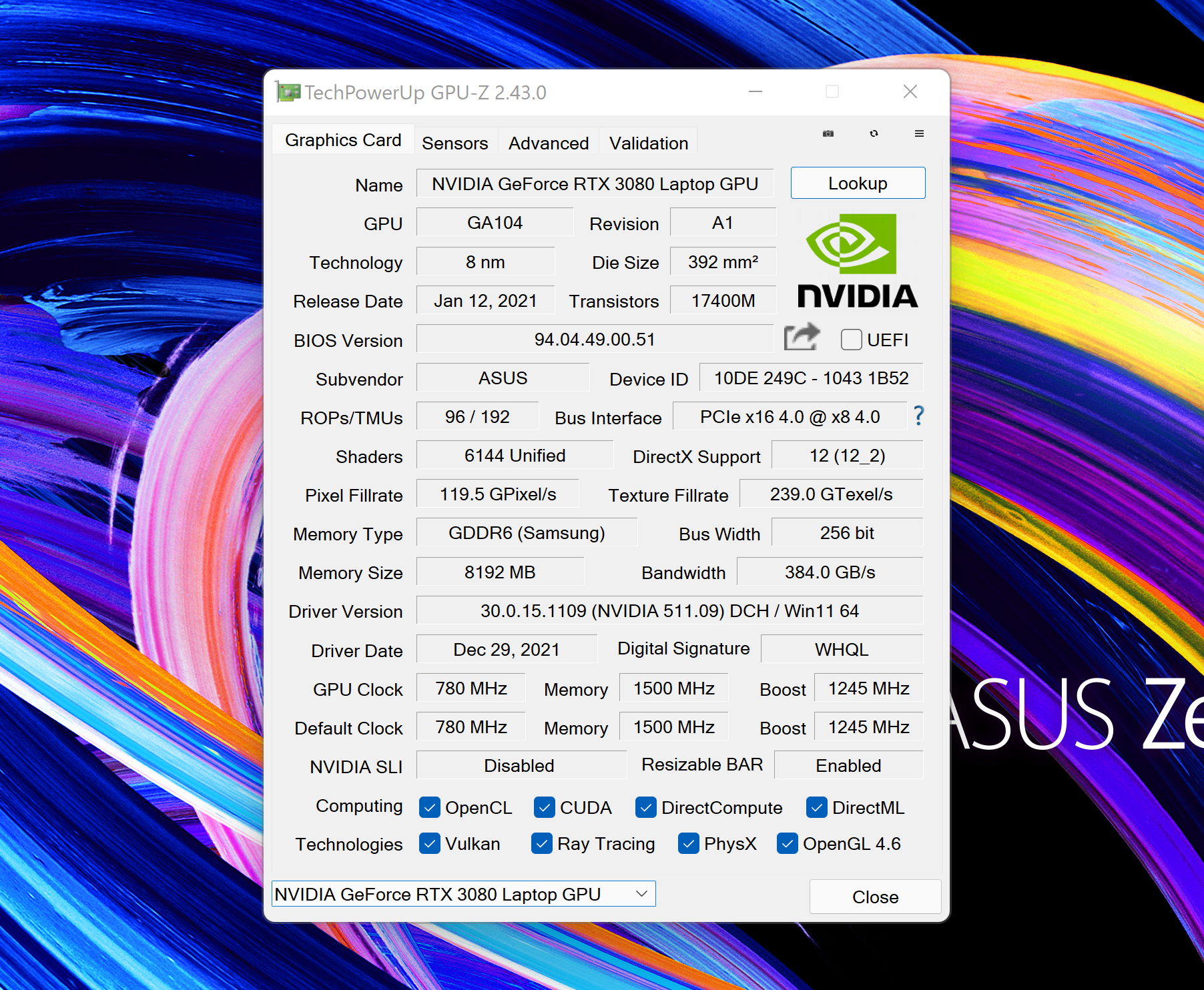
Task: Click the NVIDIA SLI value Disabled
Action: [521, 765]
